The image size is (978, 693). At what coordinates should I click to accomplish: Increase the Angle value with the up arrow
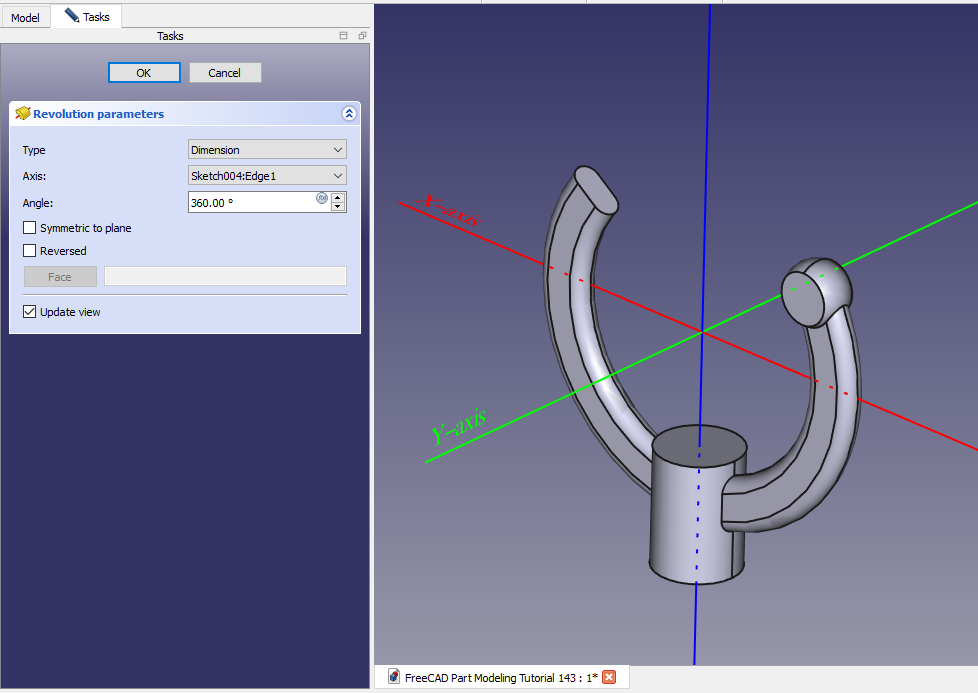point(338,197)
